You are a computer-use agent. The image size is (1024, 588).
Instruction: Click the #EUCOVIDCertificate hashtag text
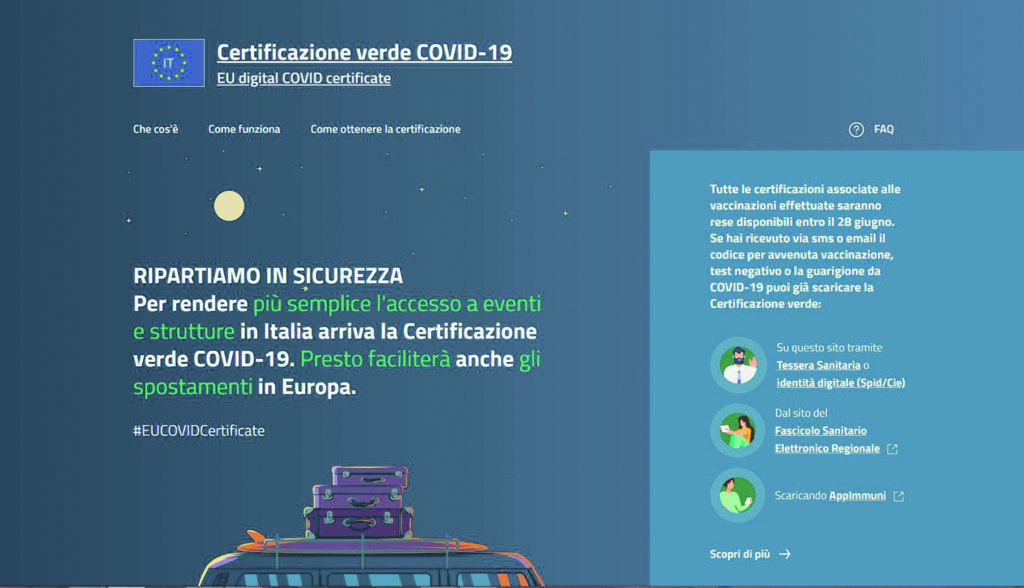pyautogui.click(x=199, y=430)
